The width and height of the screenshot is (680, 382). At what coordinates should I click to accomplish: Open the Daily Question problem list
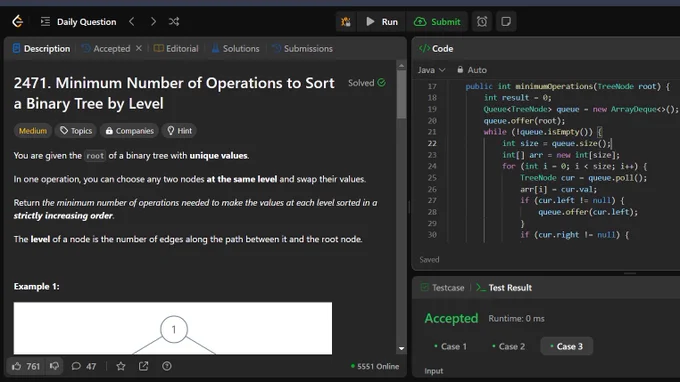coord(78,22)
